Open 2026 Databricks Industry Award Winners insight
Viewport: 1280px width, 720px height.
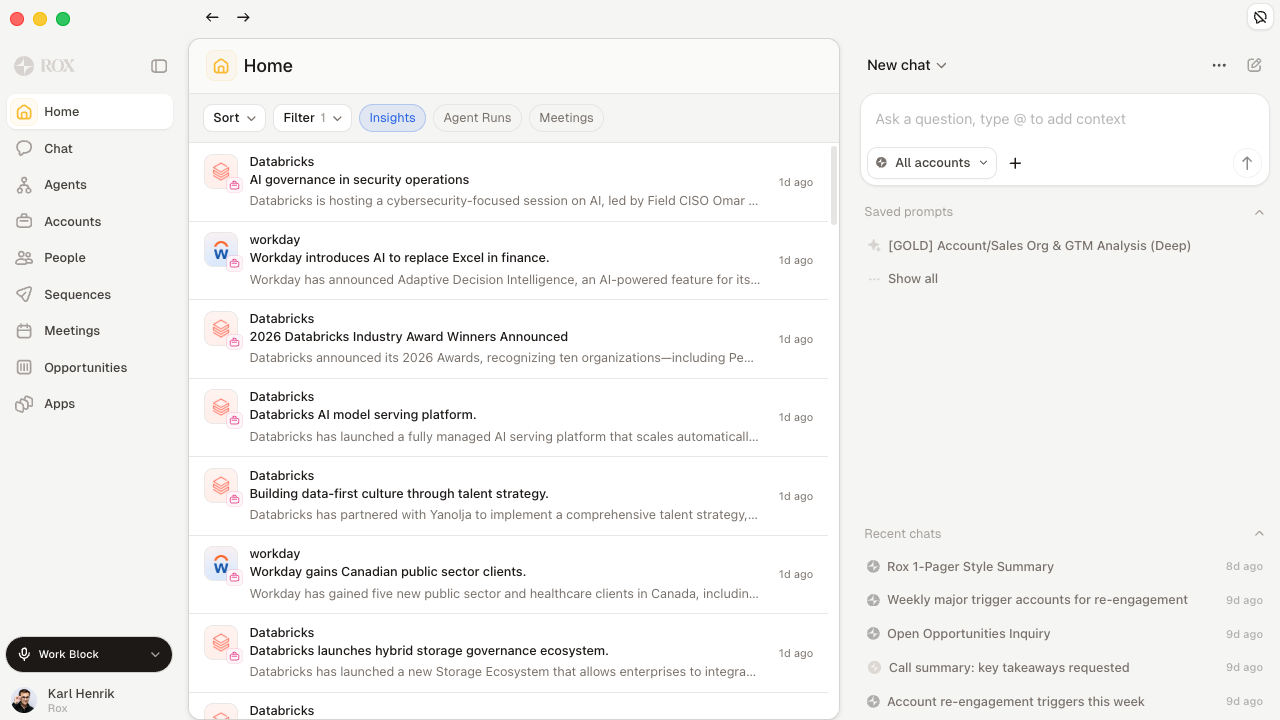[x=508, y=339]
